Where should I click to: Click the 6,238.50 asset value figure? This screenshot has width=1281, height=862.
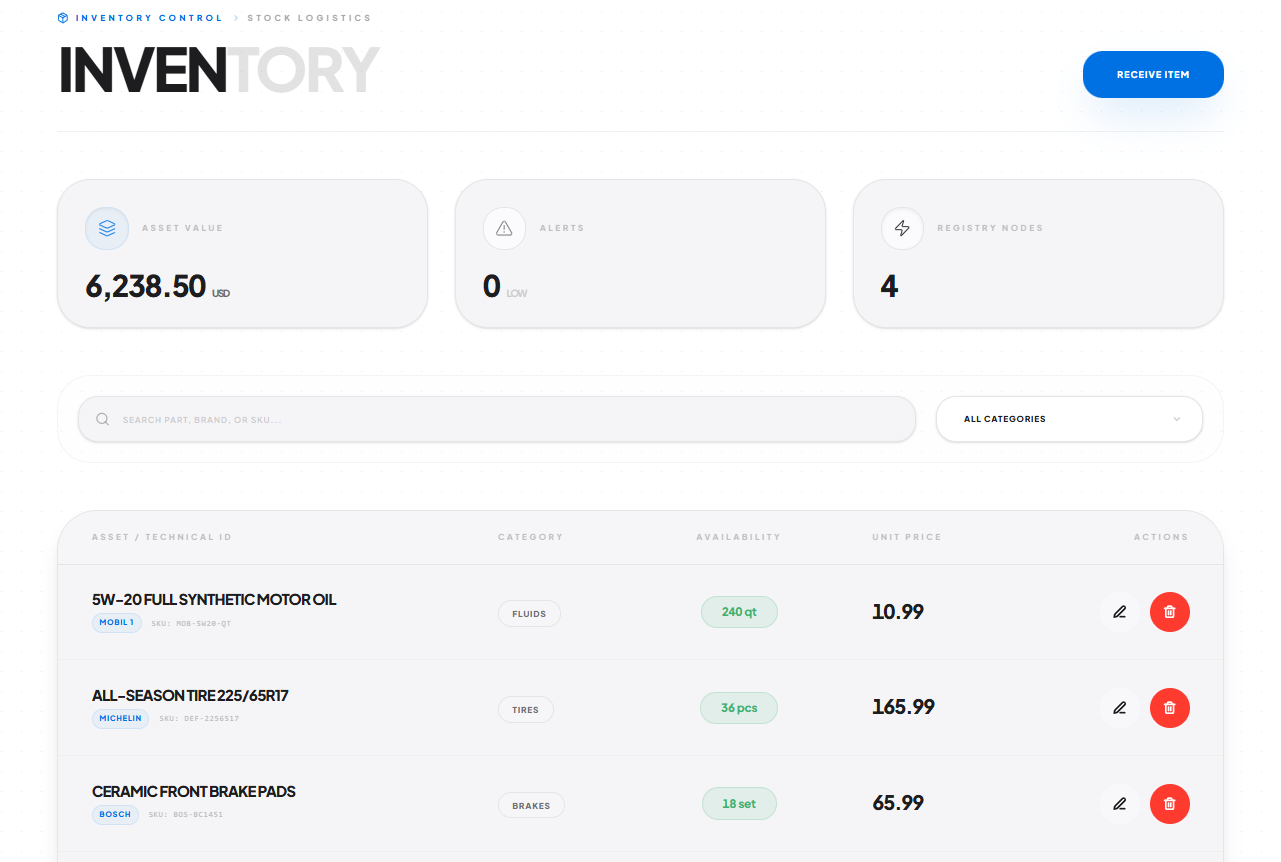coord(146,287)
